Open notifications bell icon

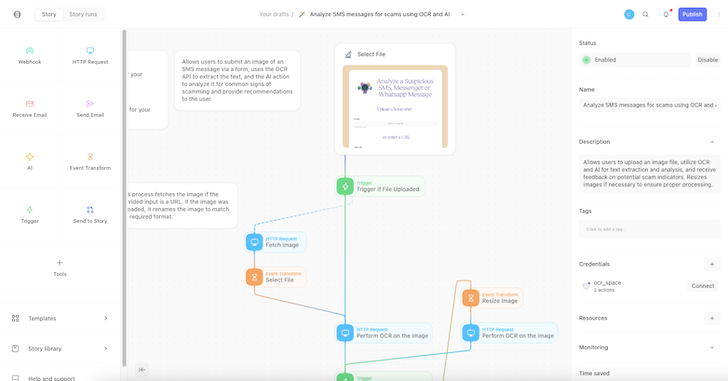666,14
